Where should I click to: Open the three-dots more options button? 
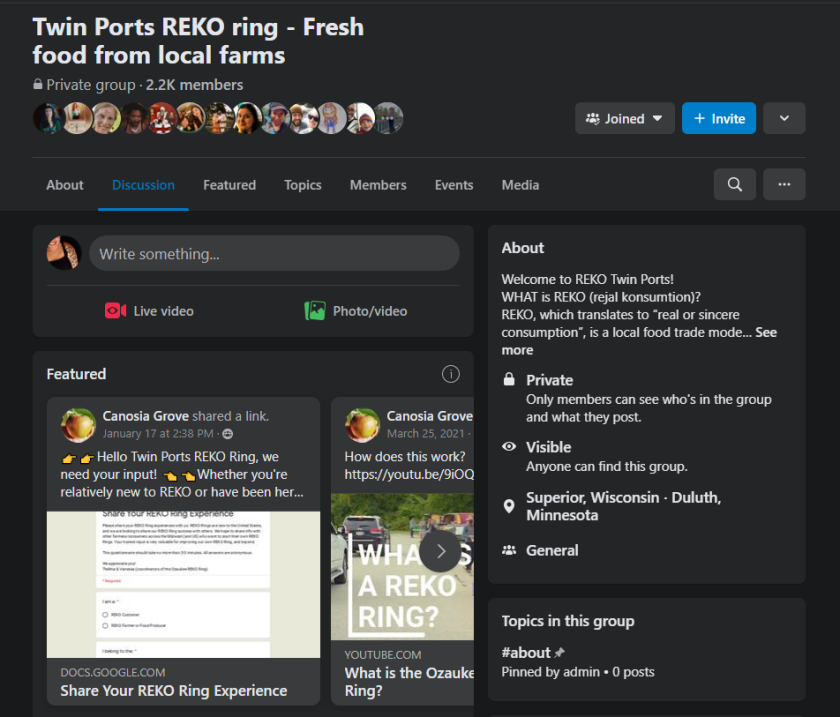784,184
